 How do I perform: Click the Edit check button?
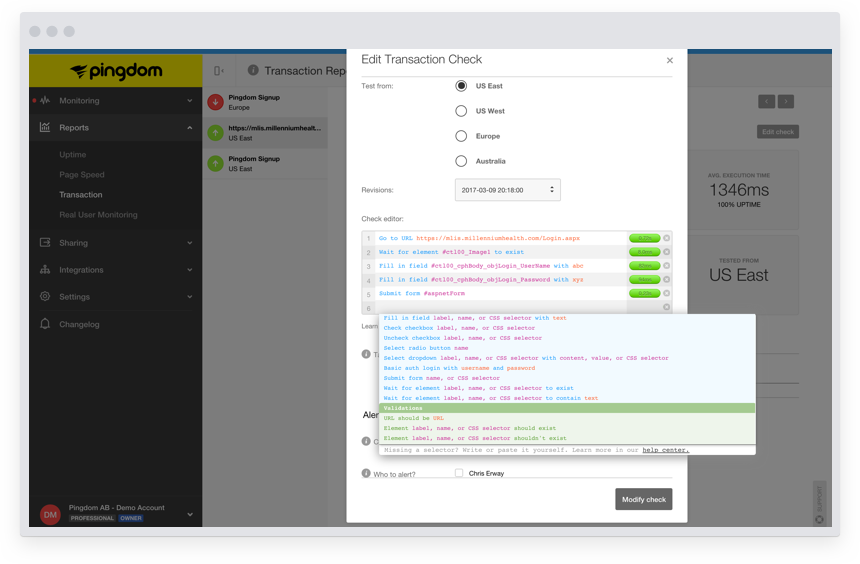click(x=778, y=132)
